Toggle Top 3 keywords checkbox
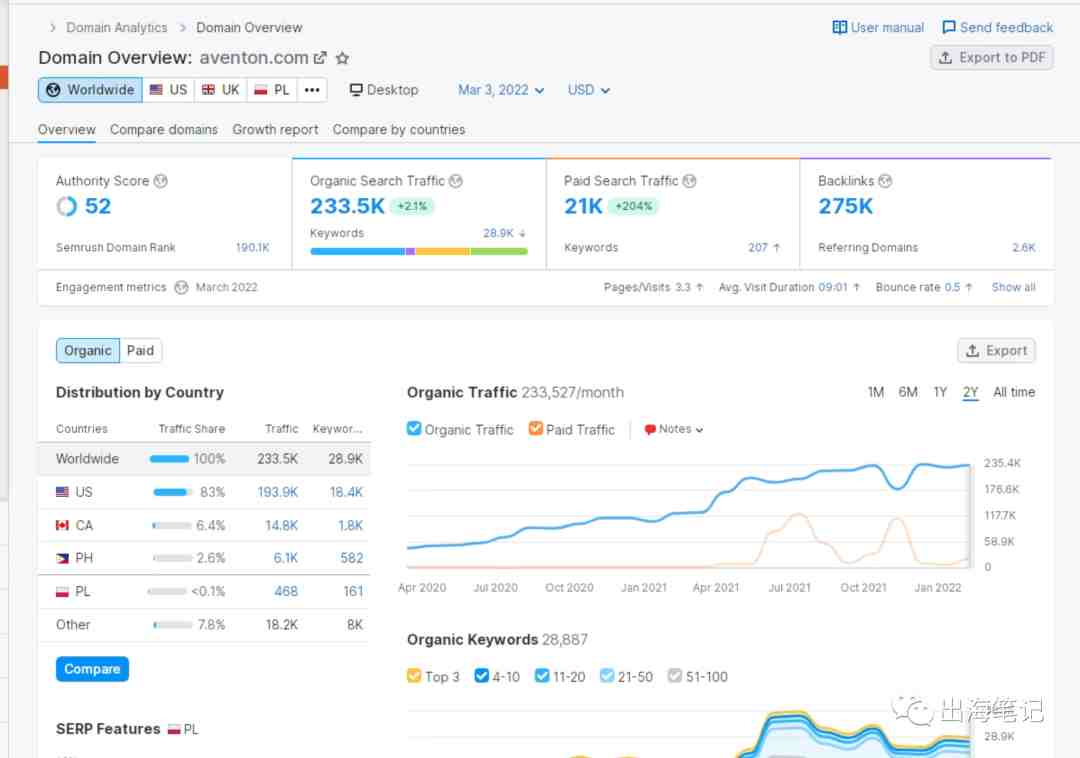This screenshot has width=1080, height=758. tap(414, 675)
